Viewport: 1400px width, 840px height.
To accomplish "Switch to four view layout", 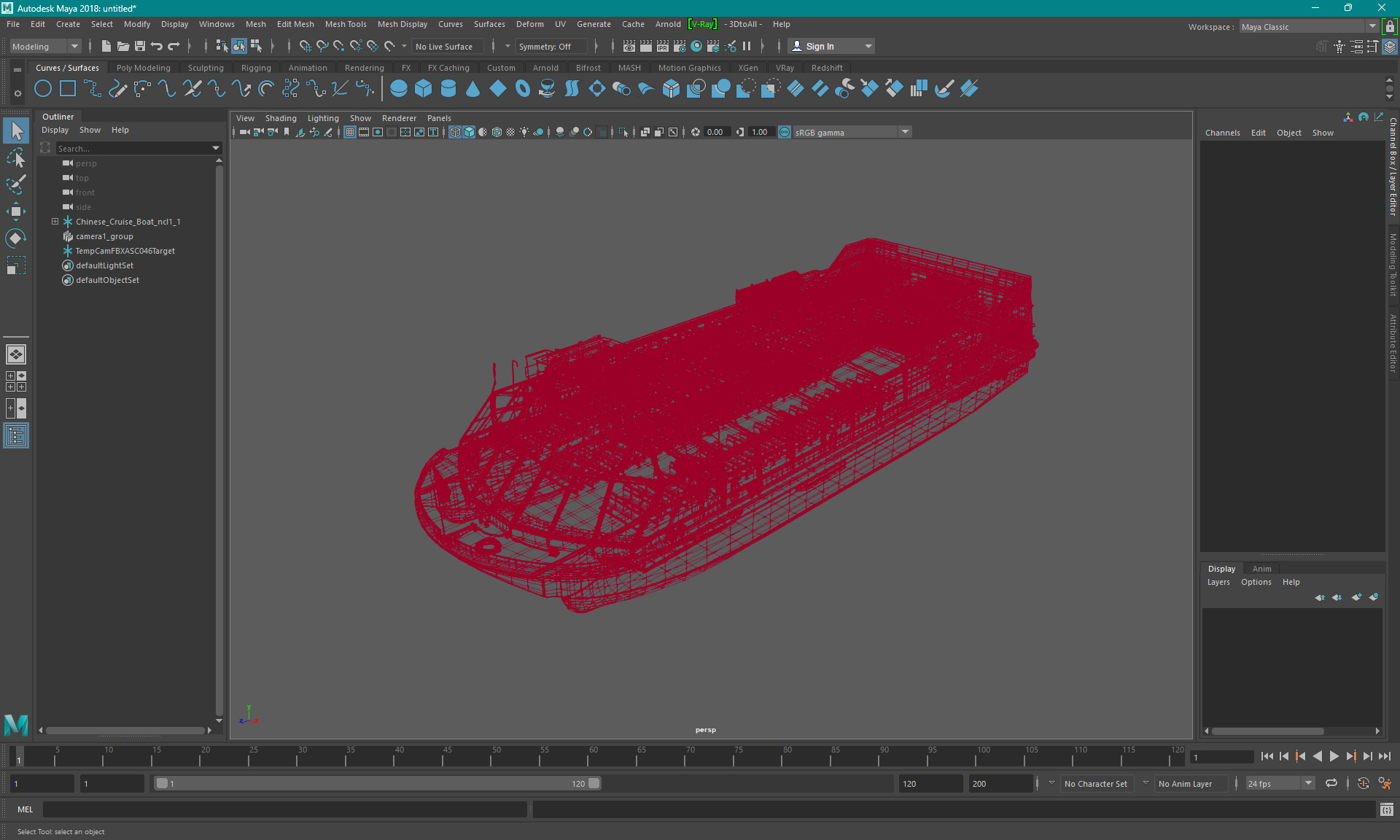I will tap(16, 381).
